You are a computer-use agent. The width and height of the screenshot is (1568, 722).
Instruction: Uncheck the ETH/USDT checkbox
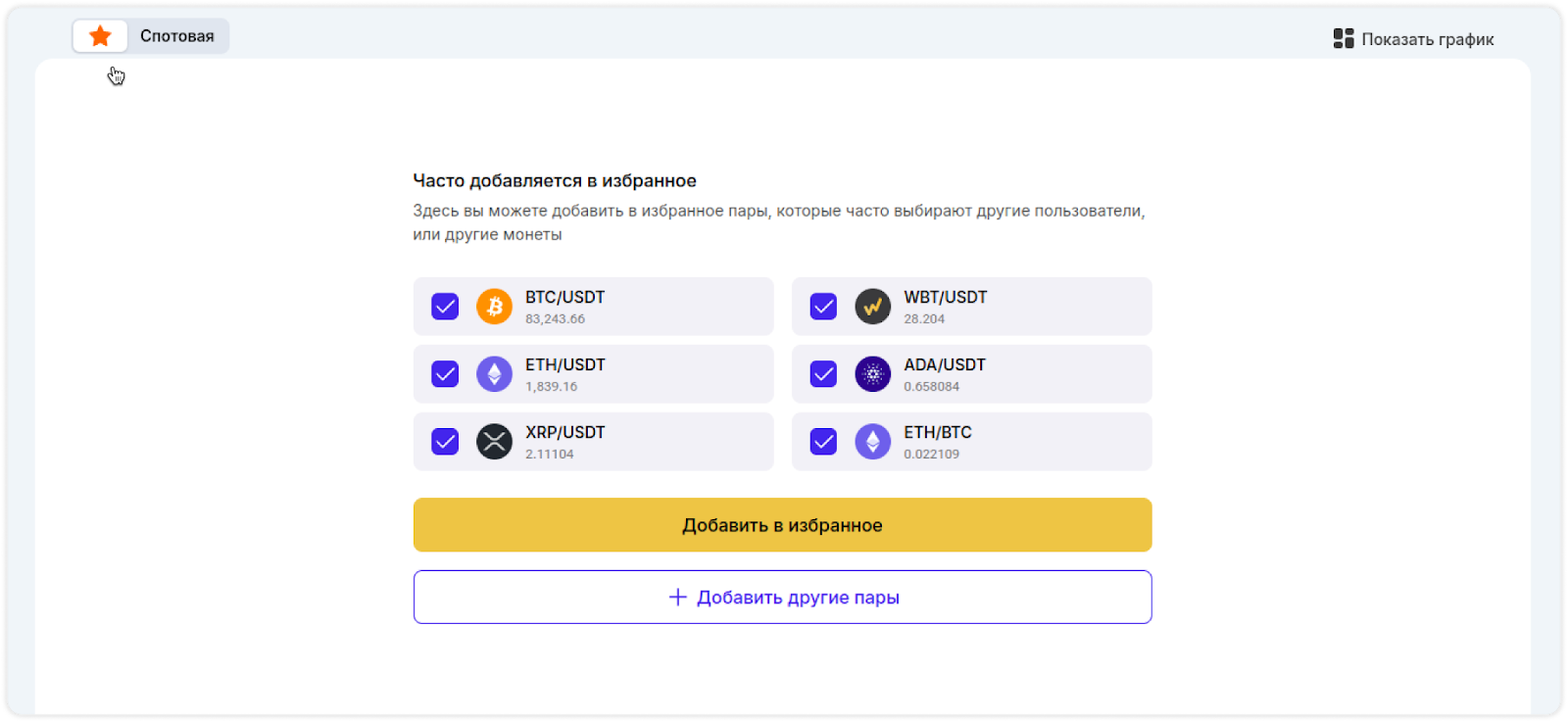(x=445, y=374)
